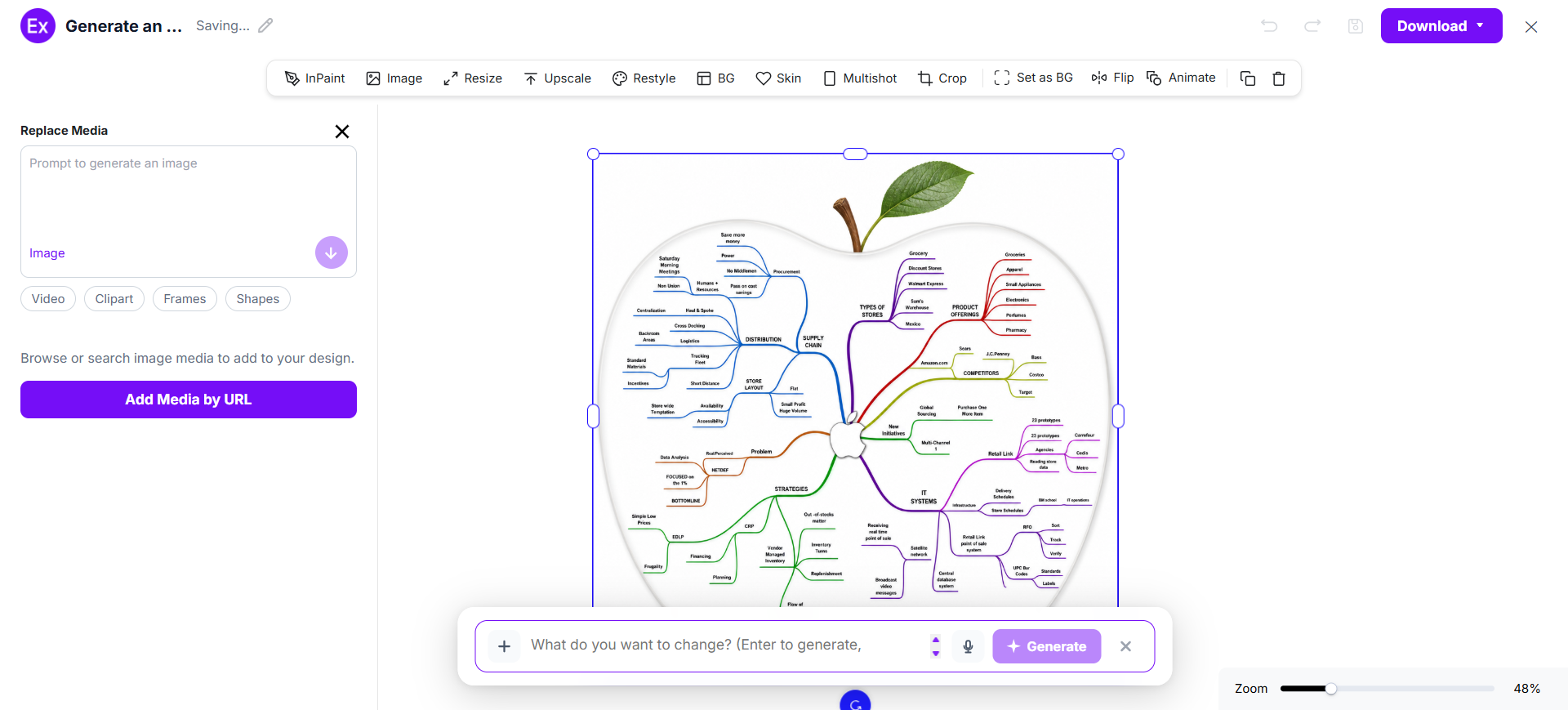Screen dimensions: 1568x710
Task: Open the Image tool
Action: 394,78
